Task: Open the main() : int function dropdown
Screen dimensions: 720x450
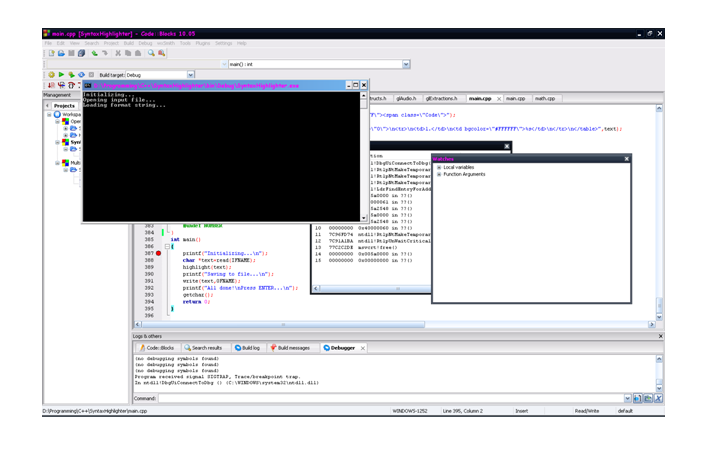Action: click(x=406, y=64)
